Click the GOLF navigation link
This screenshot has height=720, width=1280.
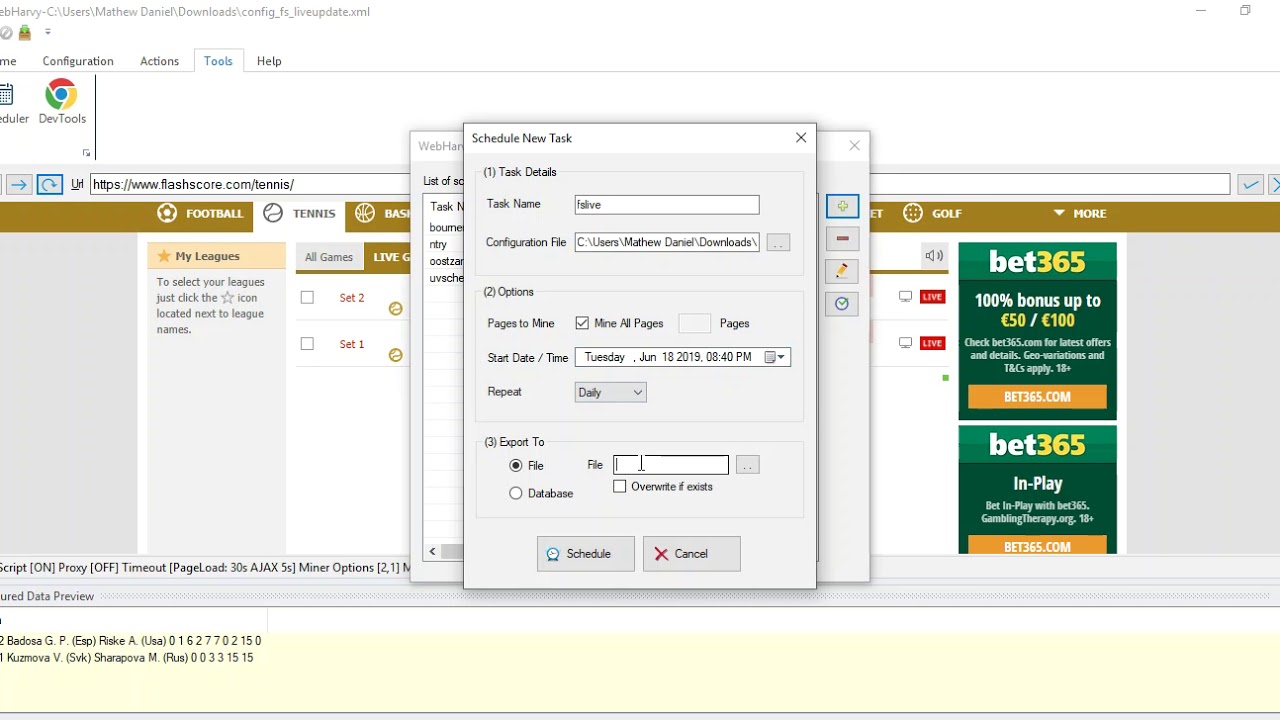[x=946, y=213]
